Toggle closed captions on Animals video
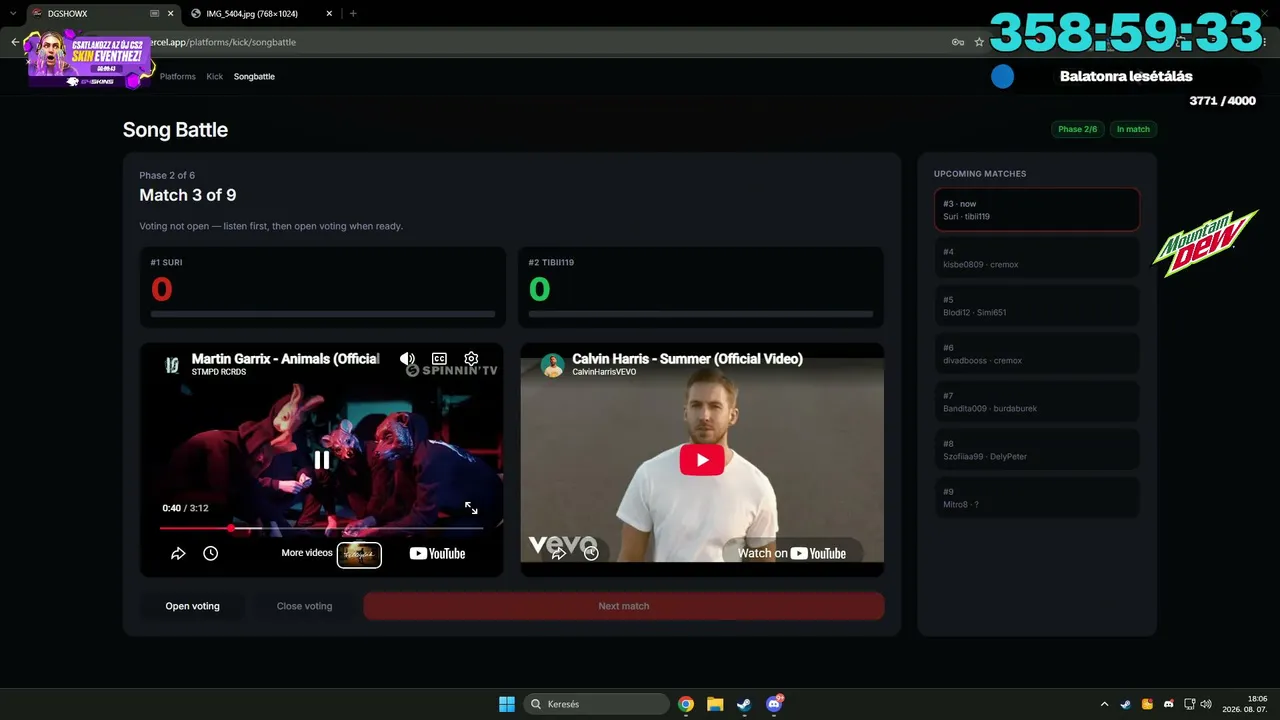This screenshot has width=1280, height=720. click(439, 359)
